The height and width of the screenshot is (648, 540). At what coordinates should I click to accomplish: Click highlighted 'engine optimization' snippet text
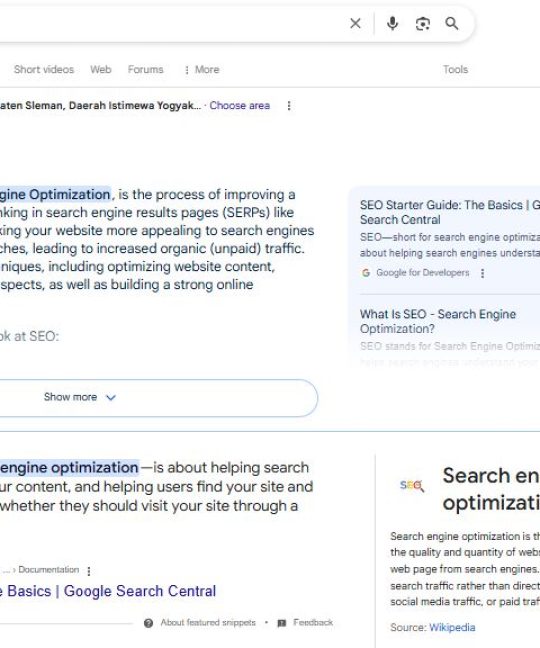[x=69, y=468]
